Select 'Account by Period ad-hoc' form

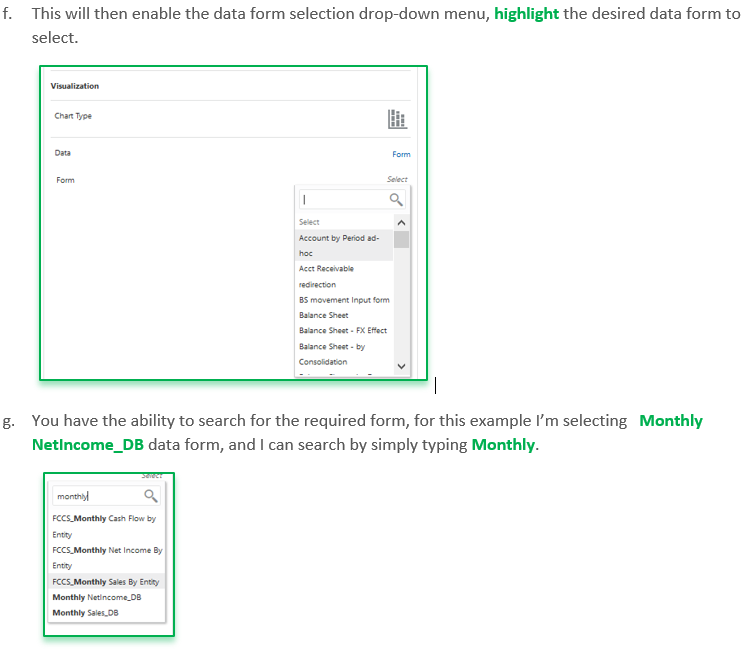(x=344, y=245)
